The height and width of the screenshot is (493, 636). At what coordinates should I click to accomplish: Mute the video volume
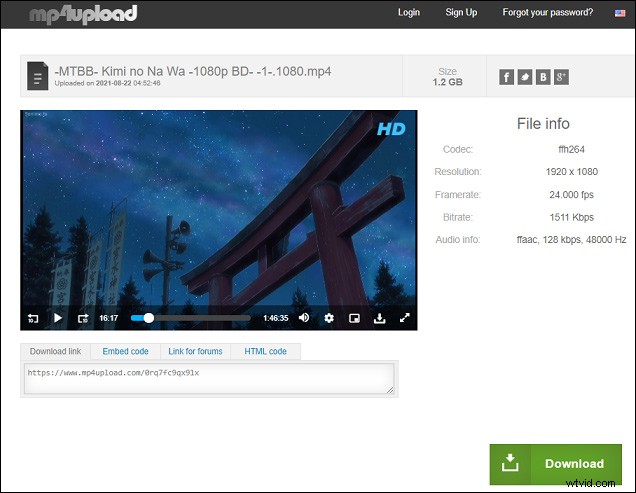(x=304, y=318)
